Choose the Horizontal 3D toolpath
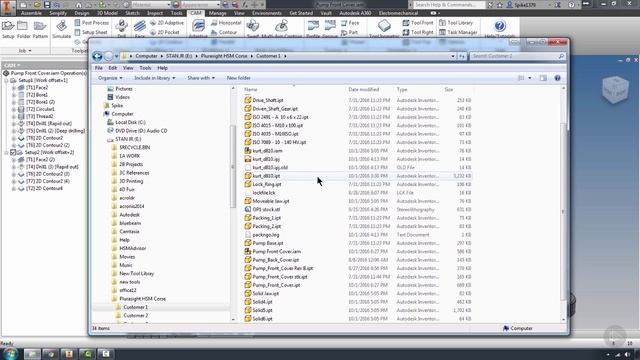This screenshot has height=360, width=640. (226, 23)
